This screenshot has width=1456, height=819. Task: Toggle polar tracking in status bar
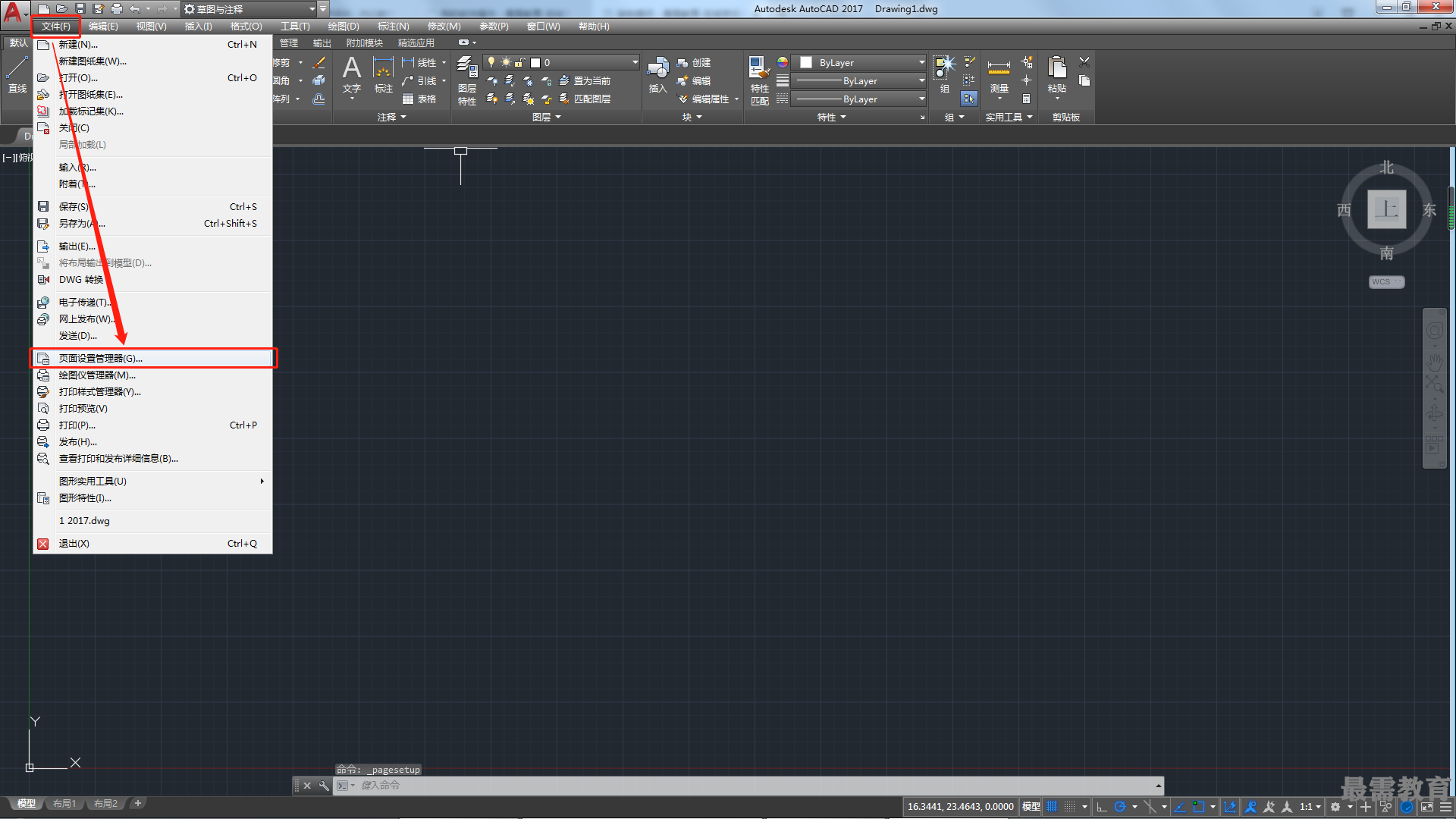(x=1120, y=807)
